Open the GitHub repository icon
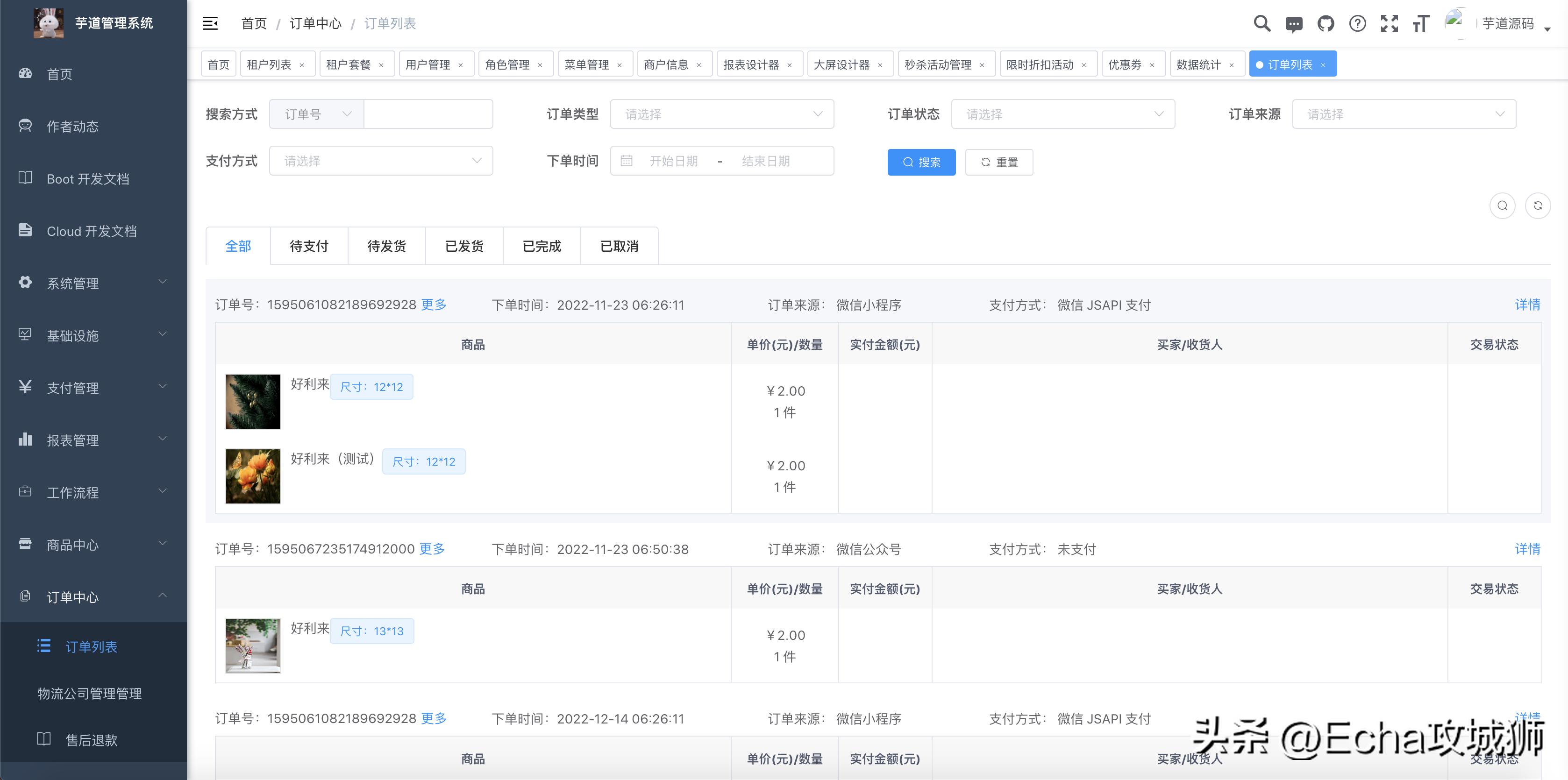1568x780 pixels. (x=1326, y=23)
